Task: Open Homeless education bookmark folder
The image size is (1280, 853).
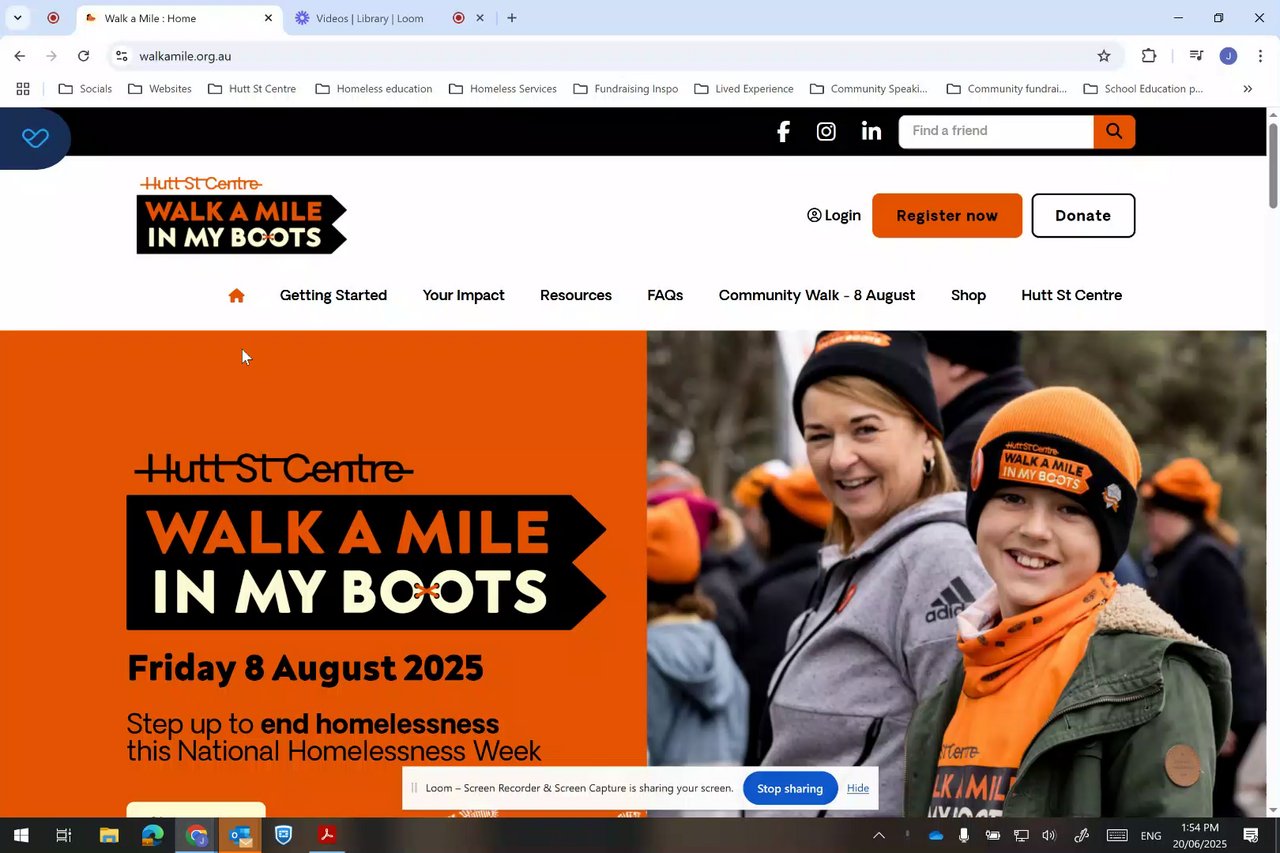Action: coord(374,89)
